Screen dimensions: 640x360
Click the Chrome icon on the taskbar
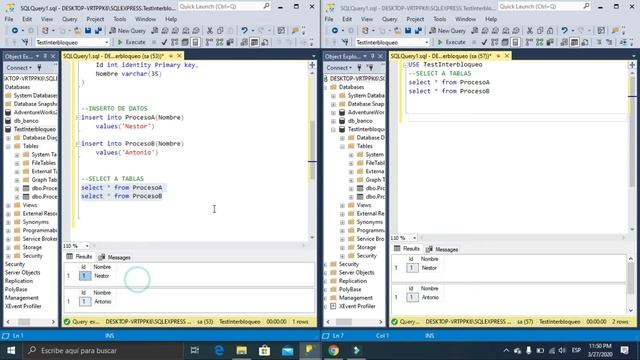[x=333, y=350]
